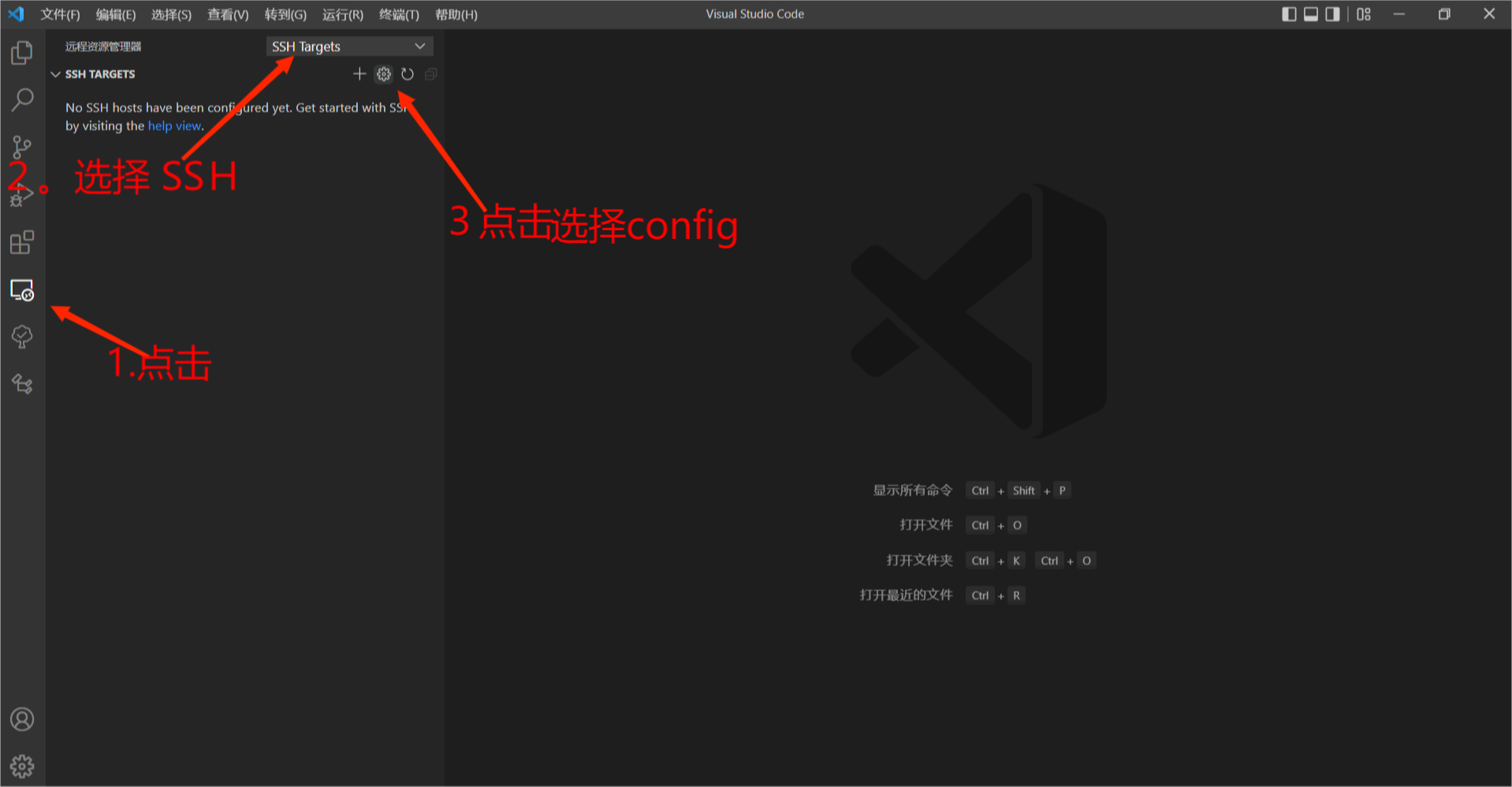The image size is (1512, 787).
Task: Open the 运行(R) menu
Action: click(x=343, y=14)
